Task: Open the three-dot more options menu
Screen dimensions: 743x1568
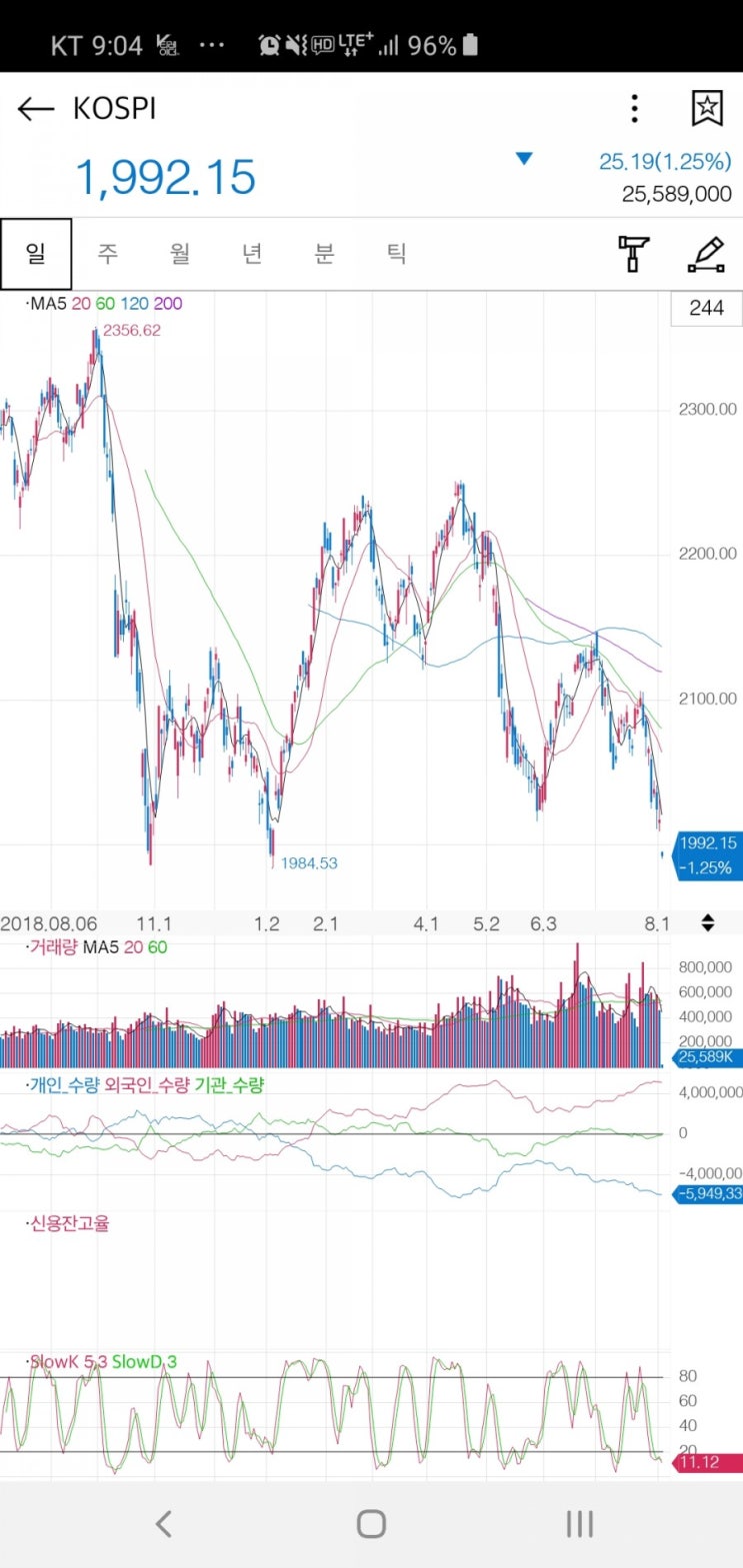Action: pos(634,109)
